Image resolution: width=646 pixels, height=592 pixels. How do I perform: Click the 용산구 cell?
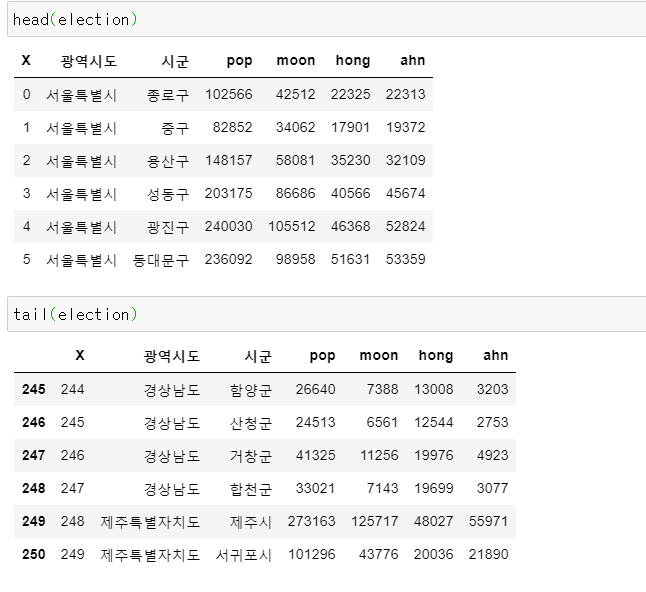point(168,161)
